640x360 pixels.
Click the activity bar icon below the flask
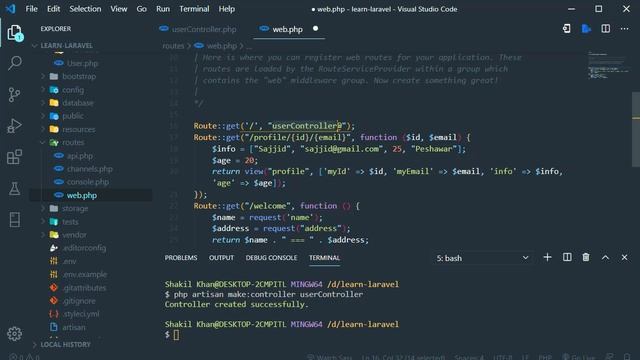15,220
